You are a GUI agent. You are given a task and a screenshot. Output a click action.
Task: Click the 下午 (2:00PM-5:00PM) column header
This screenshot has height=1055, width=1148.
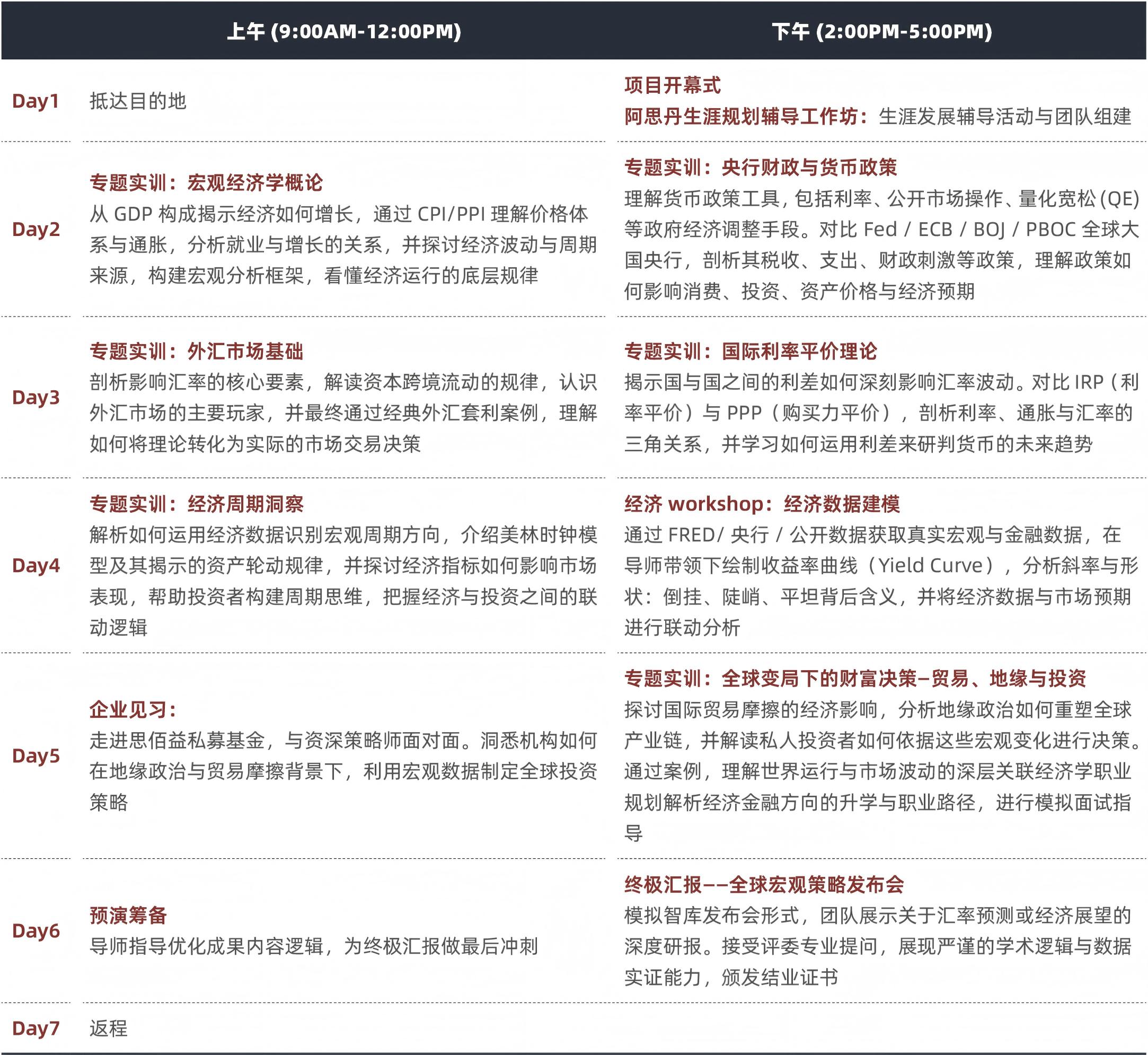pos(881,31)
